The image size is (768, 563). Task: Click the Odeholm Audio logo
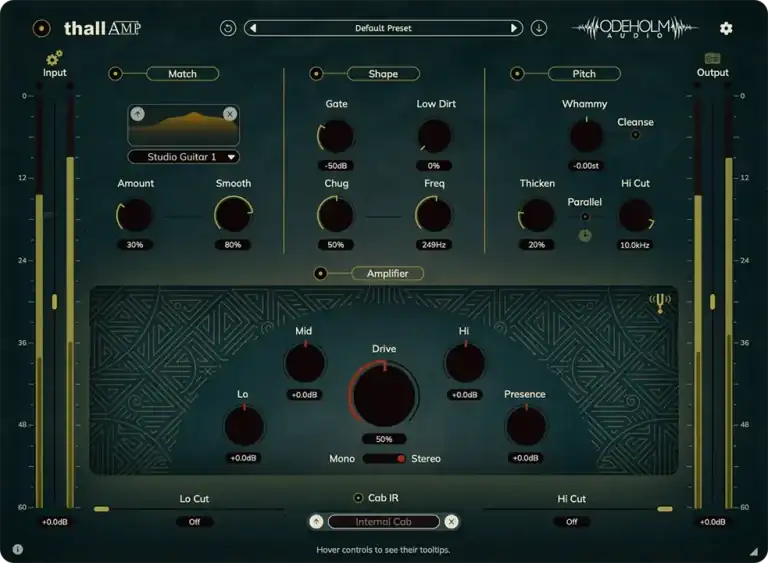tap(635, 28)
